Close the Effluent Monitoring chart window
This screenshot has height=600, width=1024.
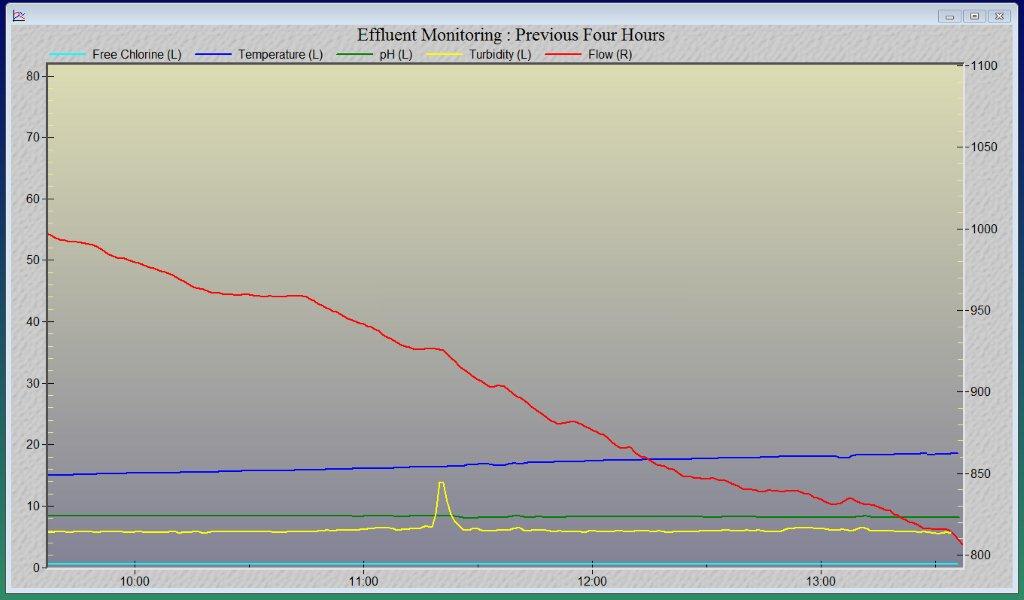pos(999,16)
